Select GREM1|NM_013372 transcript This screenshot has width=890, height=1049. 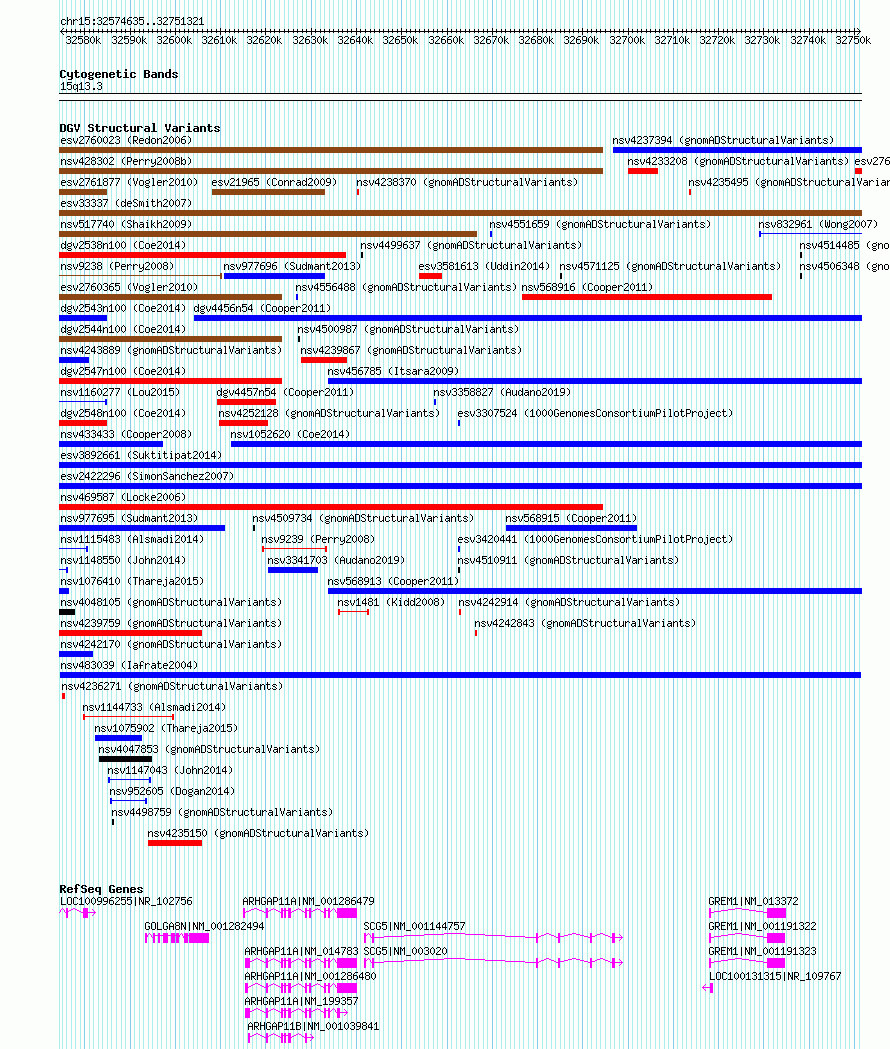click(753, 902)
